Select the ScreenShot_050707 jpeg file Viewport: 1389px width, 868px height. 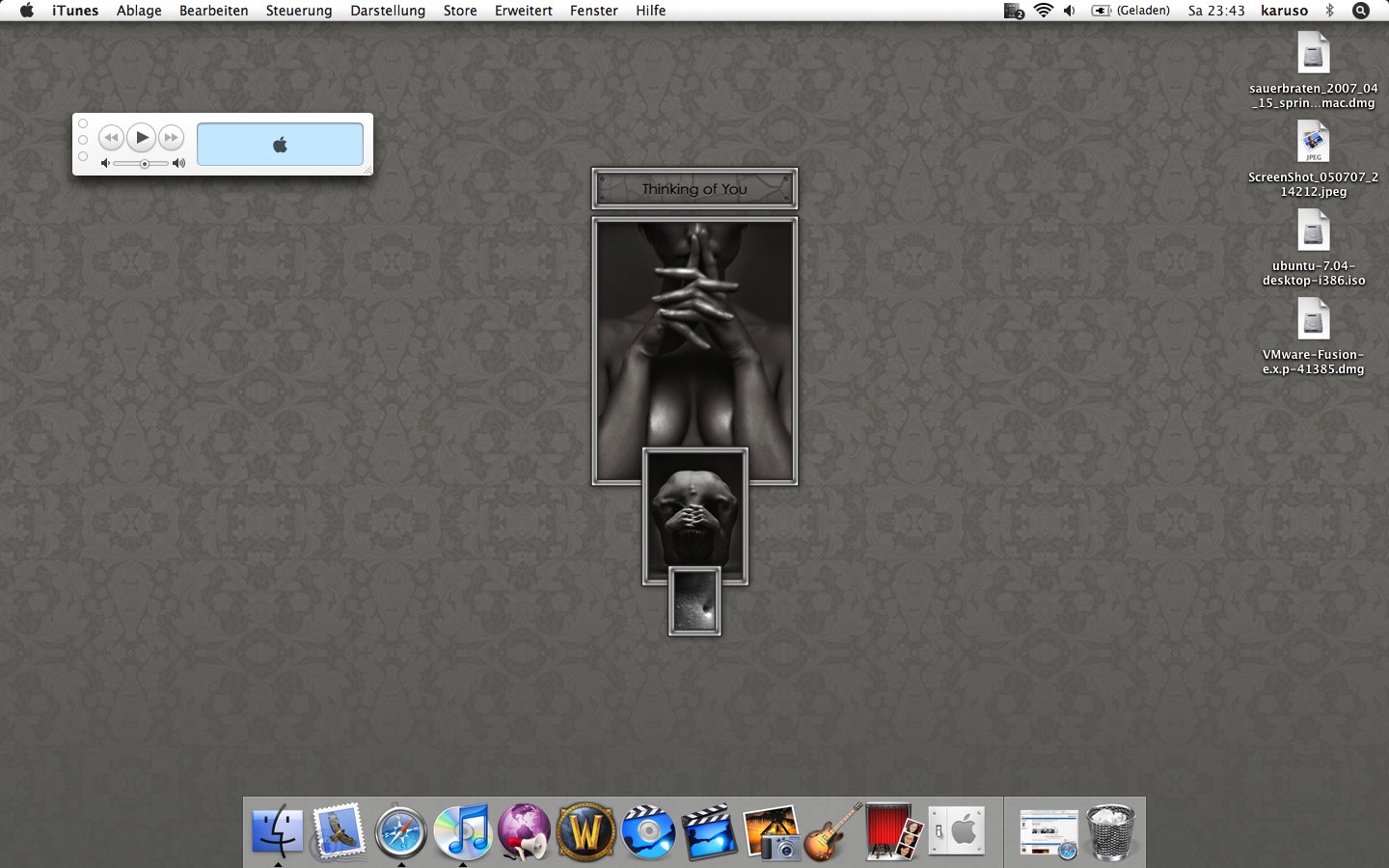pos(1313,159)
